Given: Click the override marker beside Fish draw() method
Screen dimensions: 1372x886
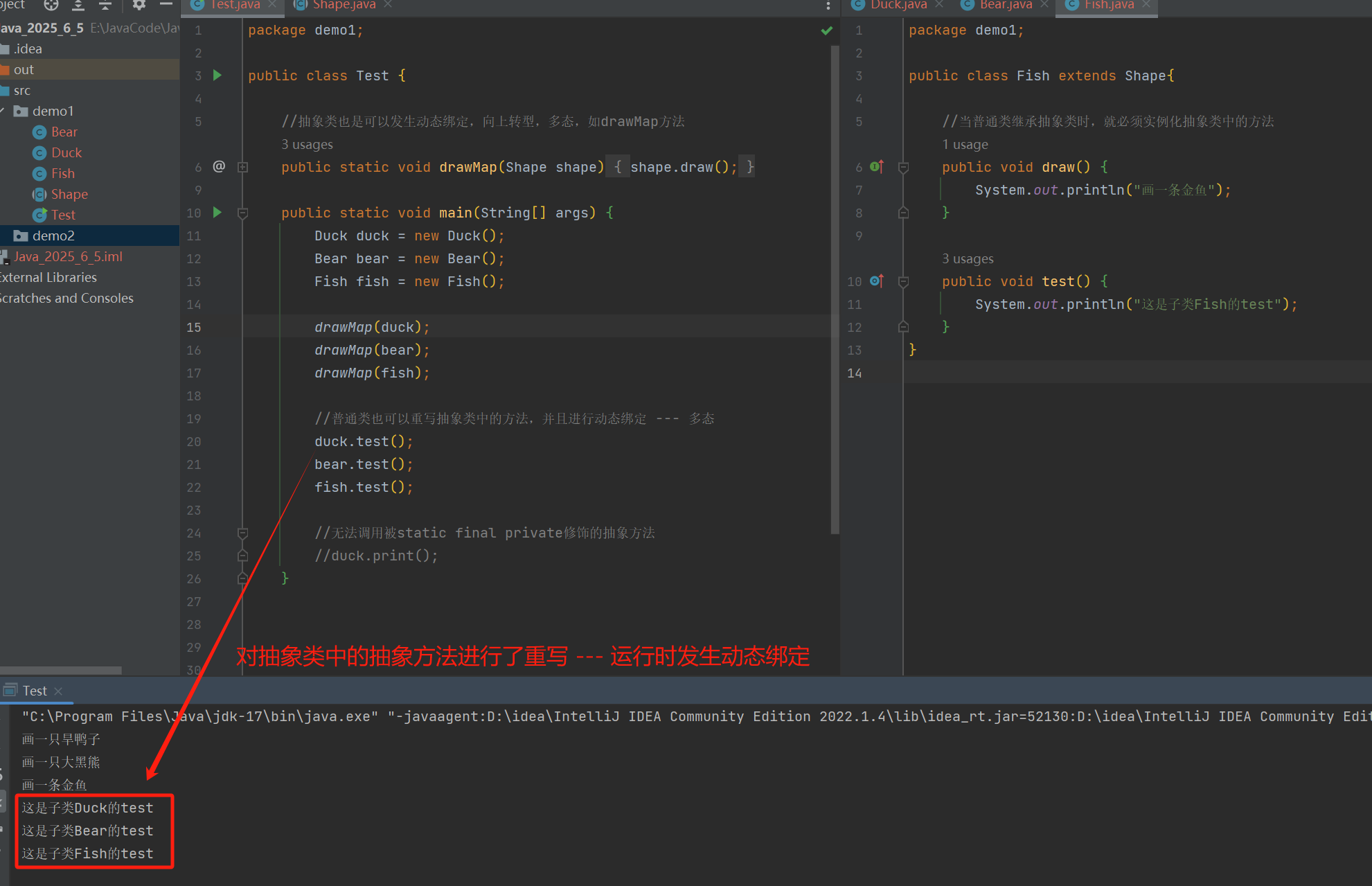Looking at the screenshot, I should (876, 166).
